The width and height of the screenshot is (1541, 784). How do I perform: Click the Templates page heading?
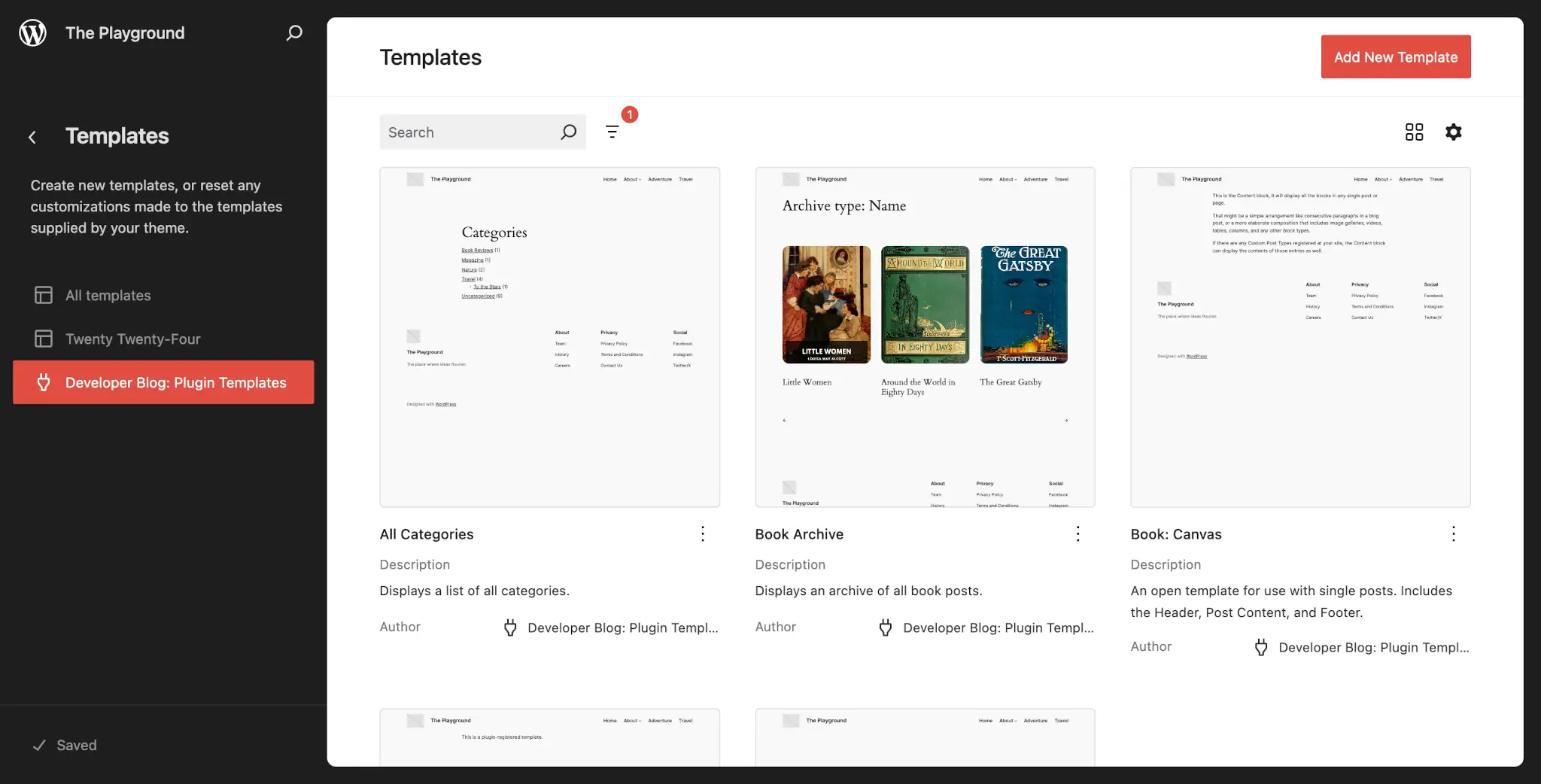(x=430, y=57)
